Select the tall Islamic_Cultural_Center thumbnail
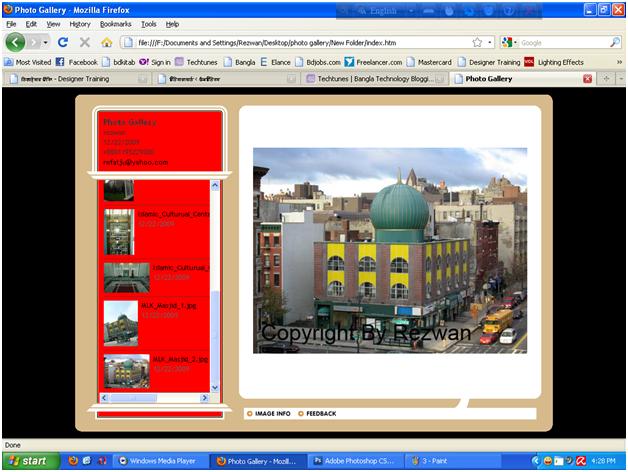This screenshot has height=472, width=628. (x=119, y=232)
